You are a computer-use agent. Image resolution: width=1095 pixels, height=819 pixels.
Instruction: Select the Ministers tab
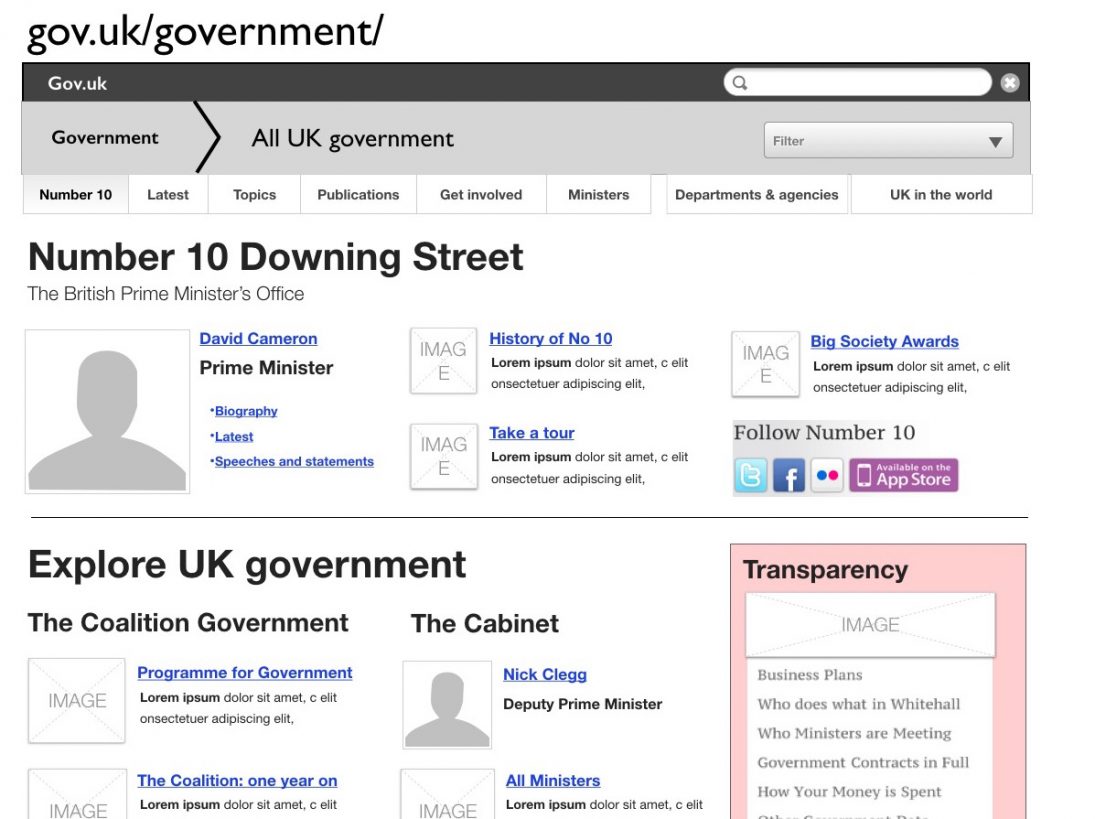click(x=598, y=195)
